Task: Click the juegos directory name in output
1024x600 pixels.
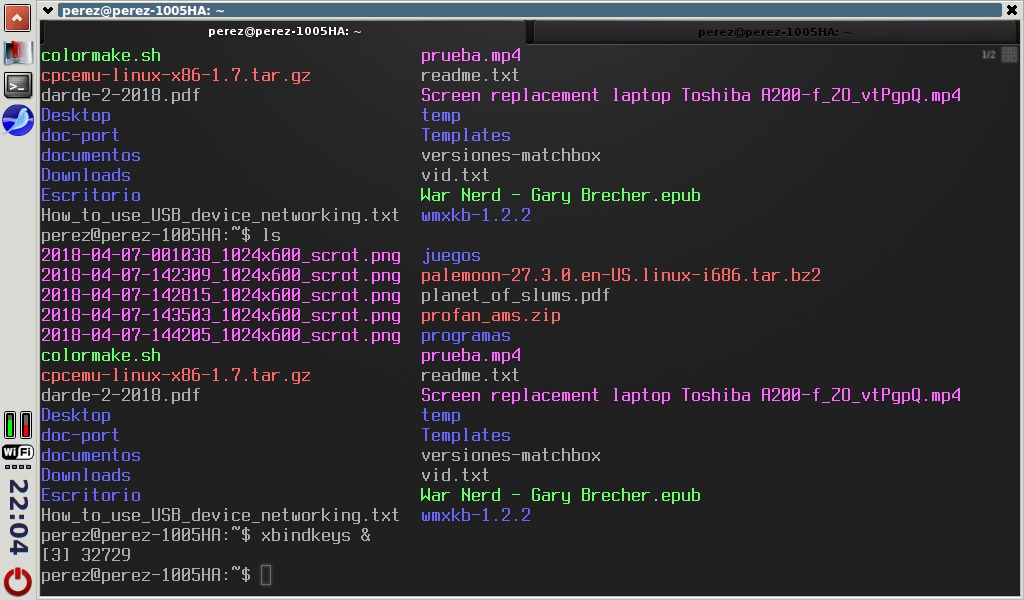Action: pos(450,256)
